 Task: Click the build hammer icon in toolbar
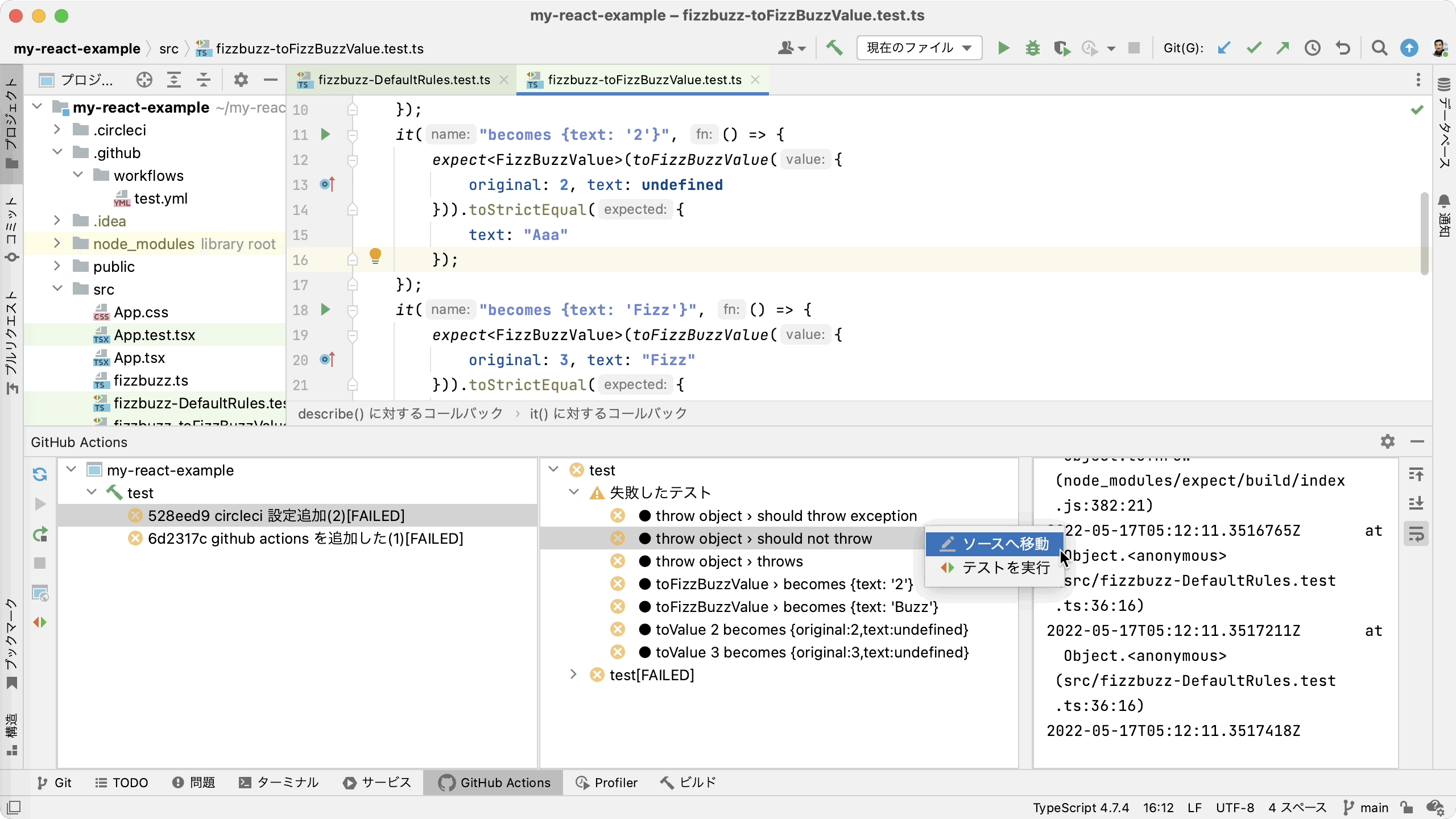(834, 48)
